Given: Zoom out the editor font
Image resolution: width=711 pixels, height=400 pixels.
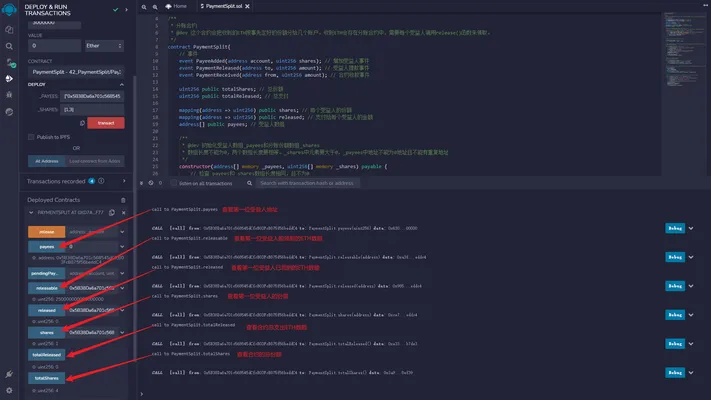Looking at the screenshot, I should click(144, 7).
